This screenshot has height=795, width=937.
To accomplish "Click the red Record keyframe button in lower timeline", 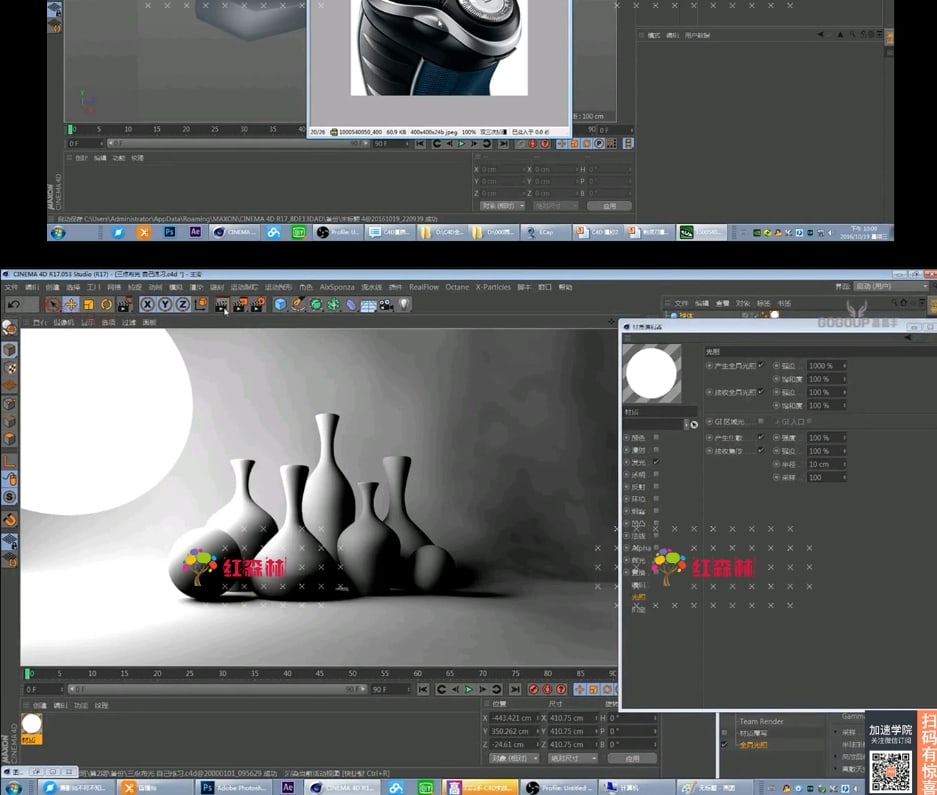I will tap(534, 689).
